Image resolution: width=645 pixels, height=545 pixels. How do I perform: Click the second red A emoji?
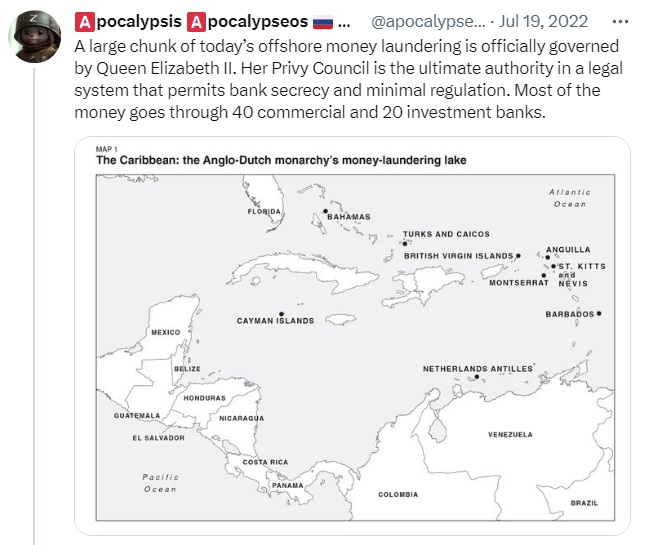click(x=196, y=22)
